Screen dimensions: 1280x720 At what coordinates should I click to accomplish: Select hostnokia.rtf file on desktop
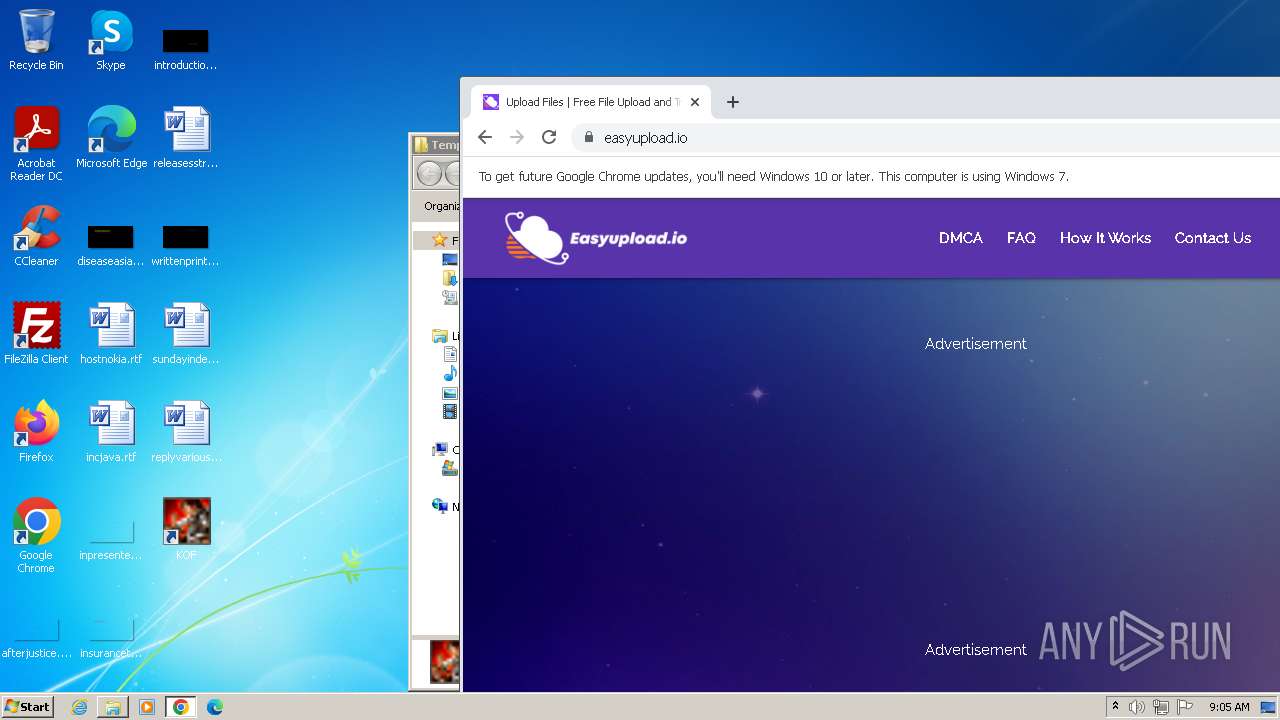[111, 334]
